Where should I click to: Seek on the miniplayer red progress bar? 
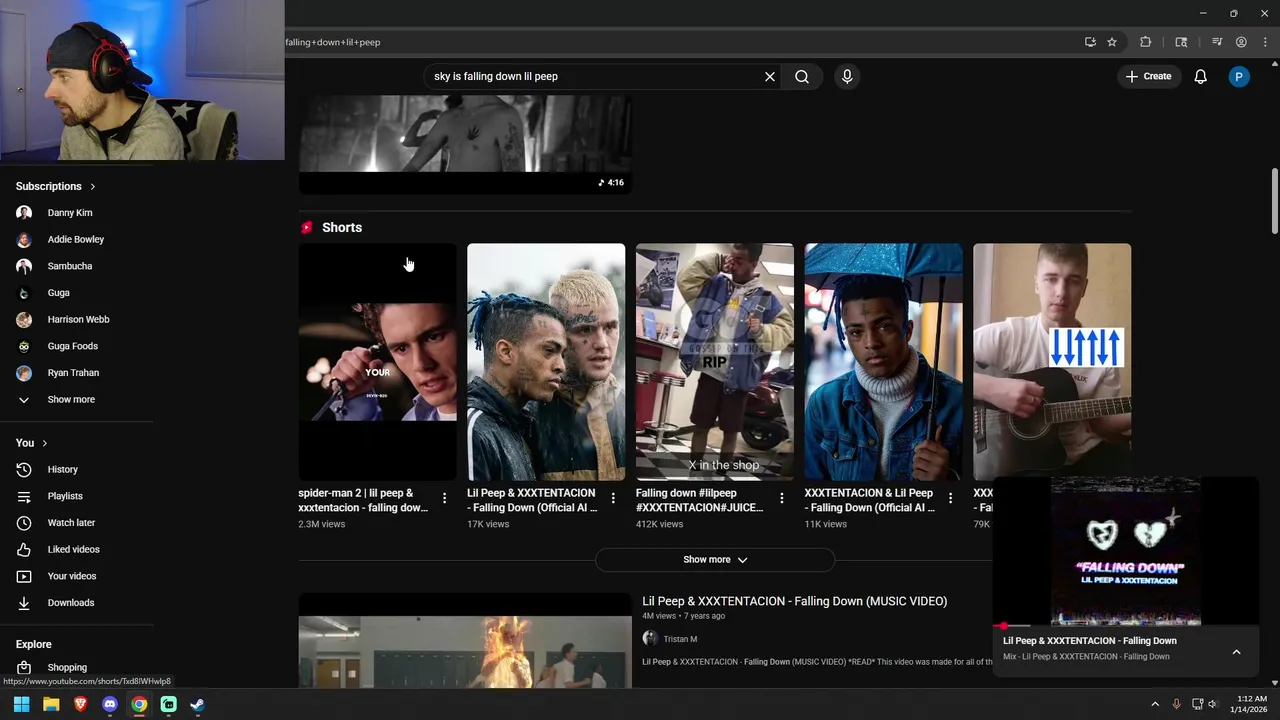1126,626
